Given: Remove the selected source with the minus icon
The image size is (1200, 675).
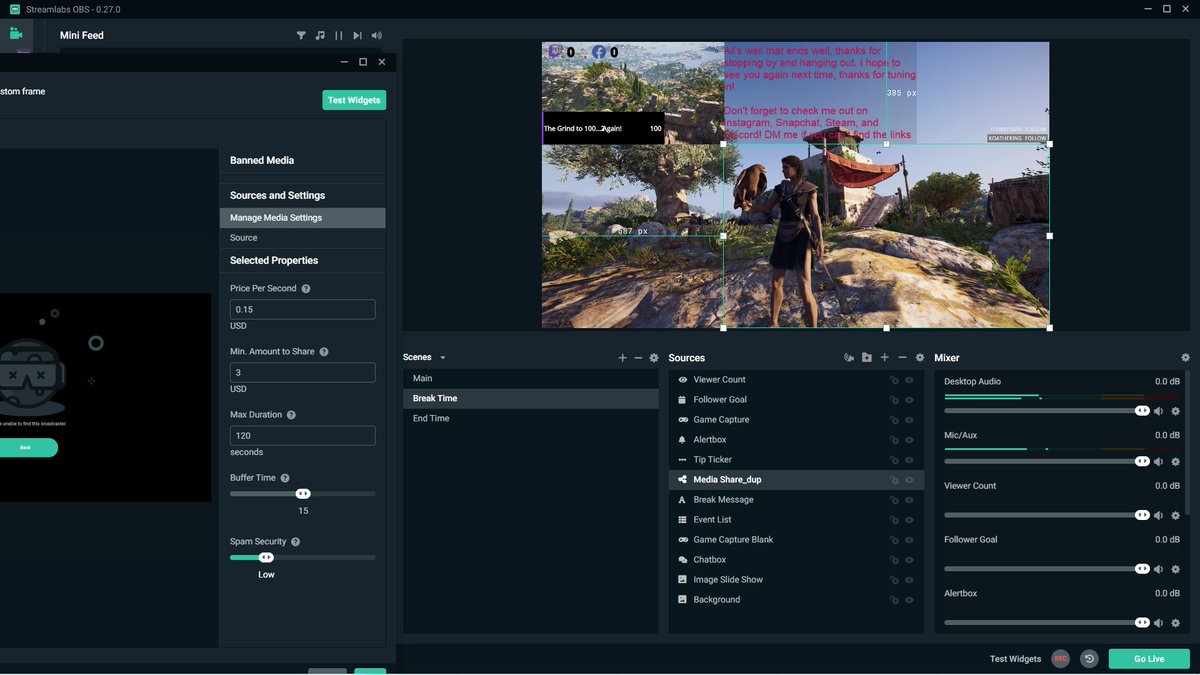Looking at the screenshot, I should pyautogui.click(x=902, y=357).
